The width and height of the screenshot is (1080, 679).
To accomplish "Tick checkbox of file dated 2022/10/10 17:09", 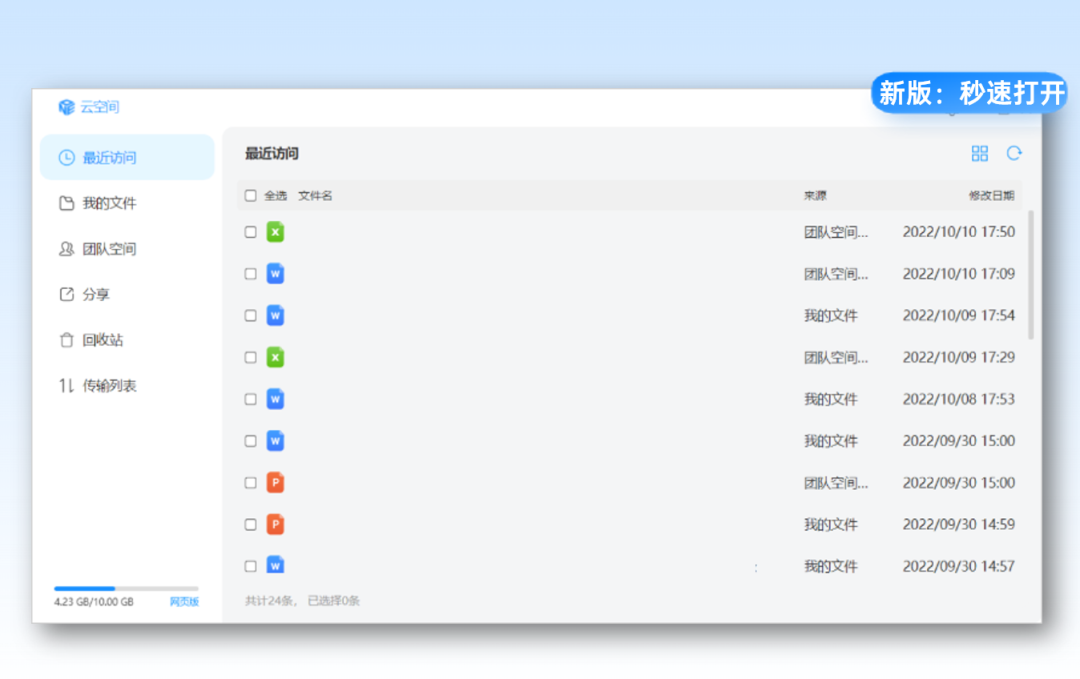I will pyautogui.click(x=251, y=274).
